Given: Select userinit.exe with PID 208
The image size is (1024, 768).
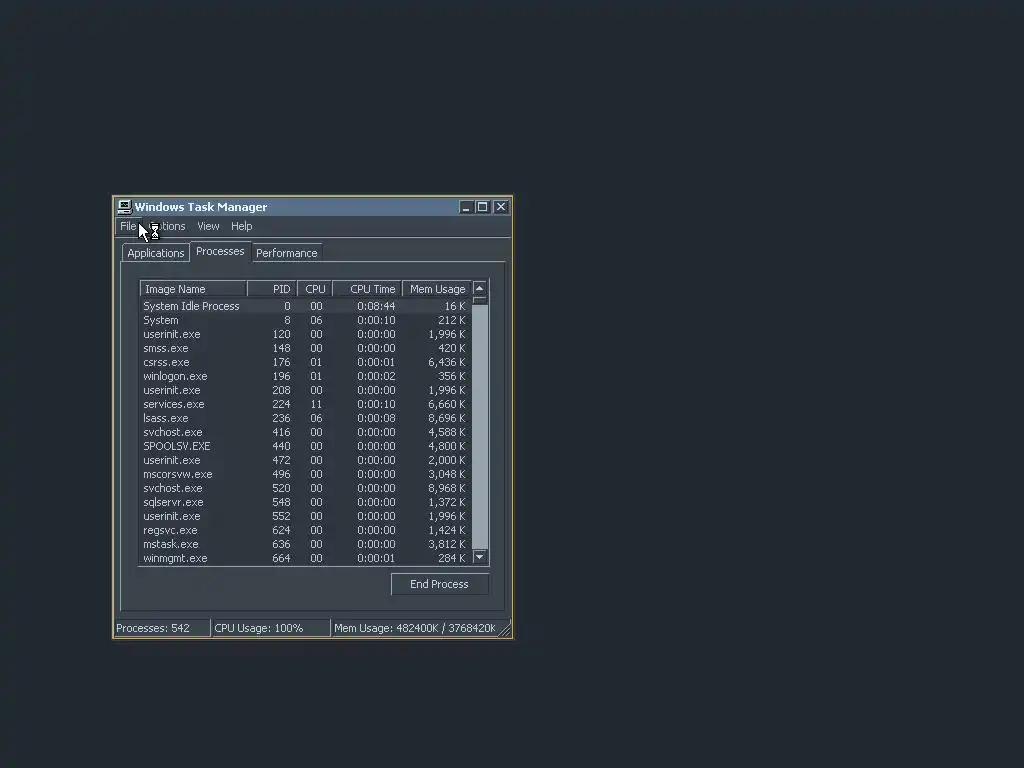Looking at the screenshot, I should tap(305, 391).
